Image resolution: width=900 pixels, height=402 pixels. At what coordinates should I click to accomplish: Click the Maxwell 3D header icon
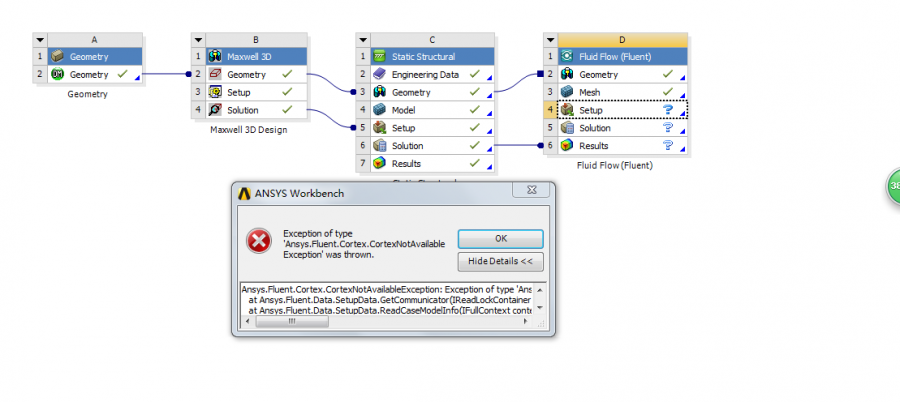215,56
